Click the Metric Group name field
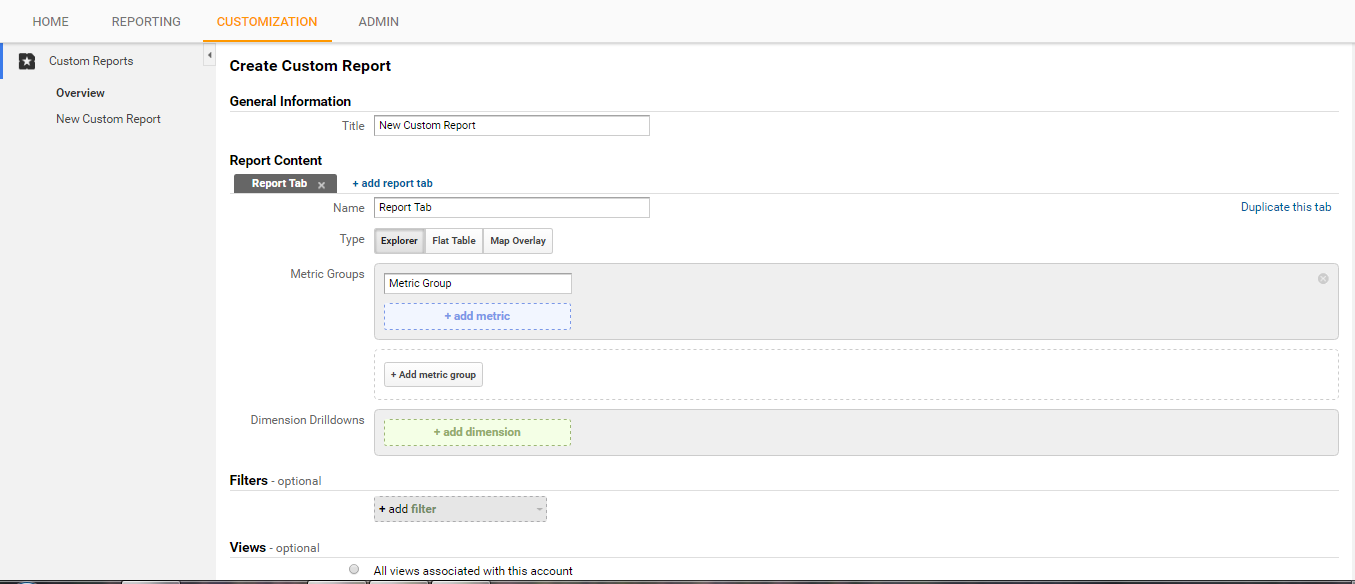 (x=478, y=284)
